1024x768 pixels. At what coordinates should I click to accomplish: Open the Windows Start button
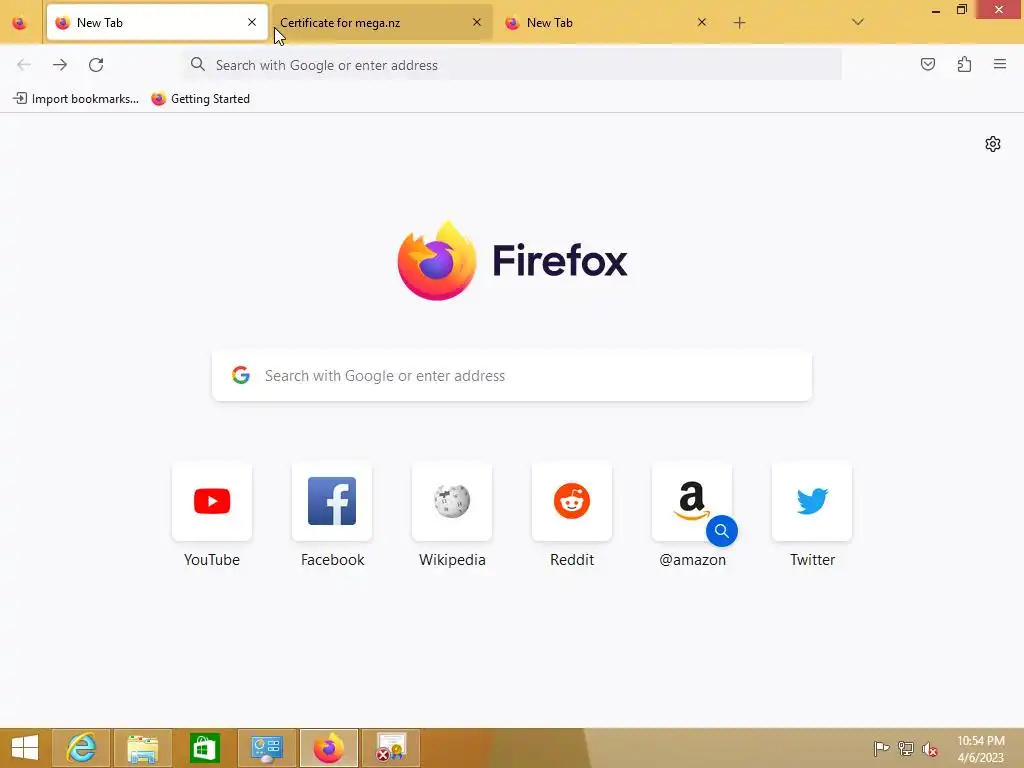25,748
